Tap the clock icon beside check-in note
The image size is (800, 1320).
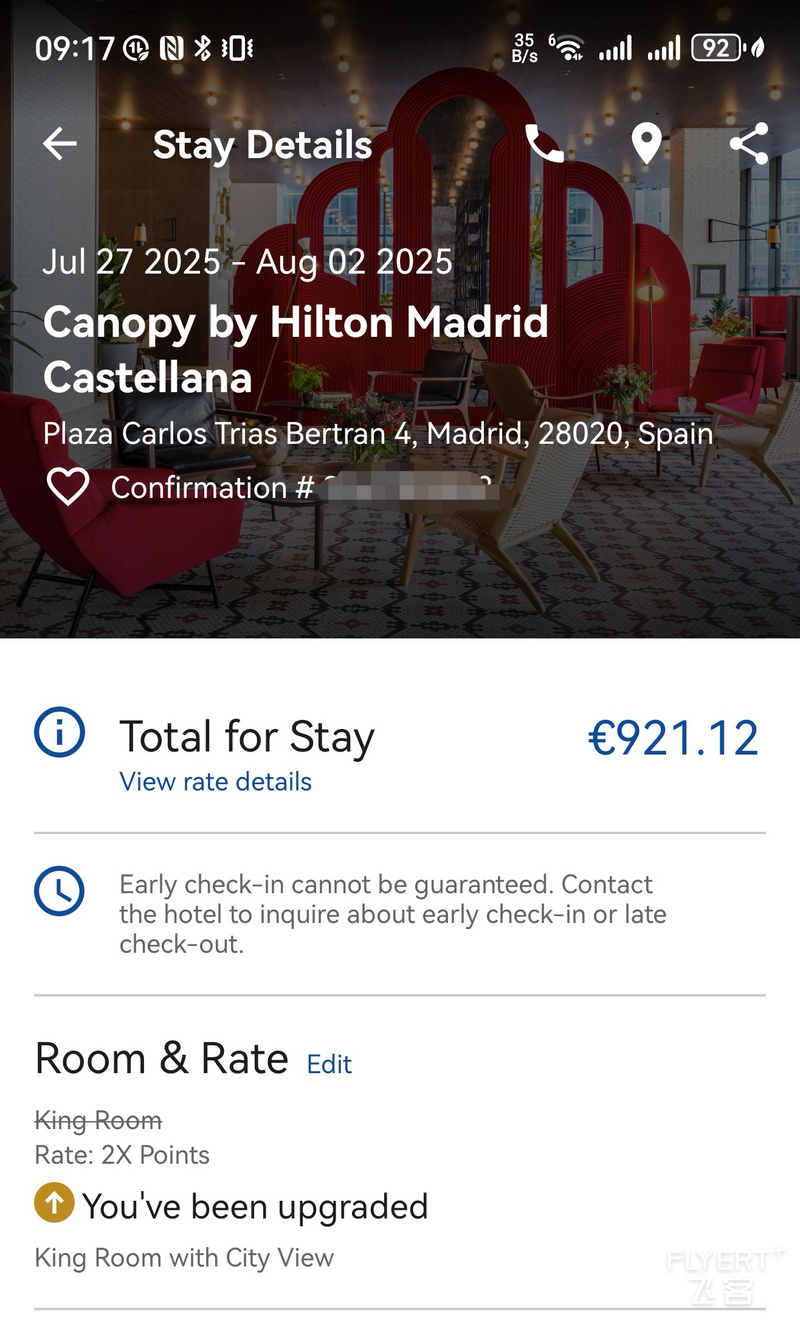(x=59, y=892)
